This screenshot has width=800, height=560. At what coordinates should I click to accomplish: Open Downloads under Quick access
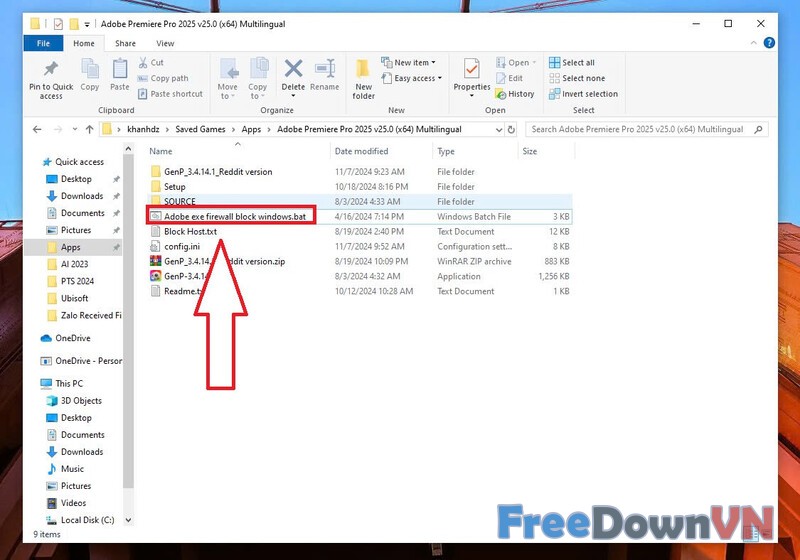pyautogui.click(x=82, y=196)
